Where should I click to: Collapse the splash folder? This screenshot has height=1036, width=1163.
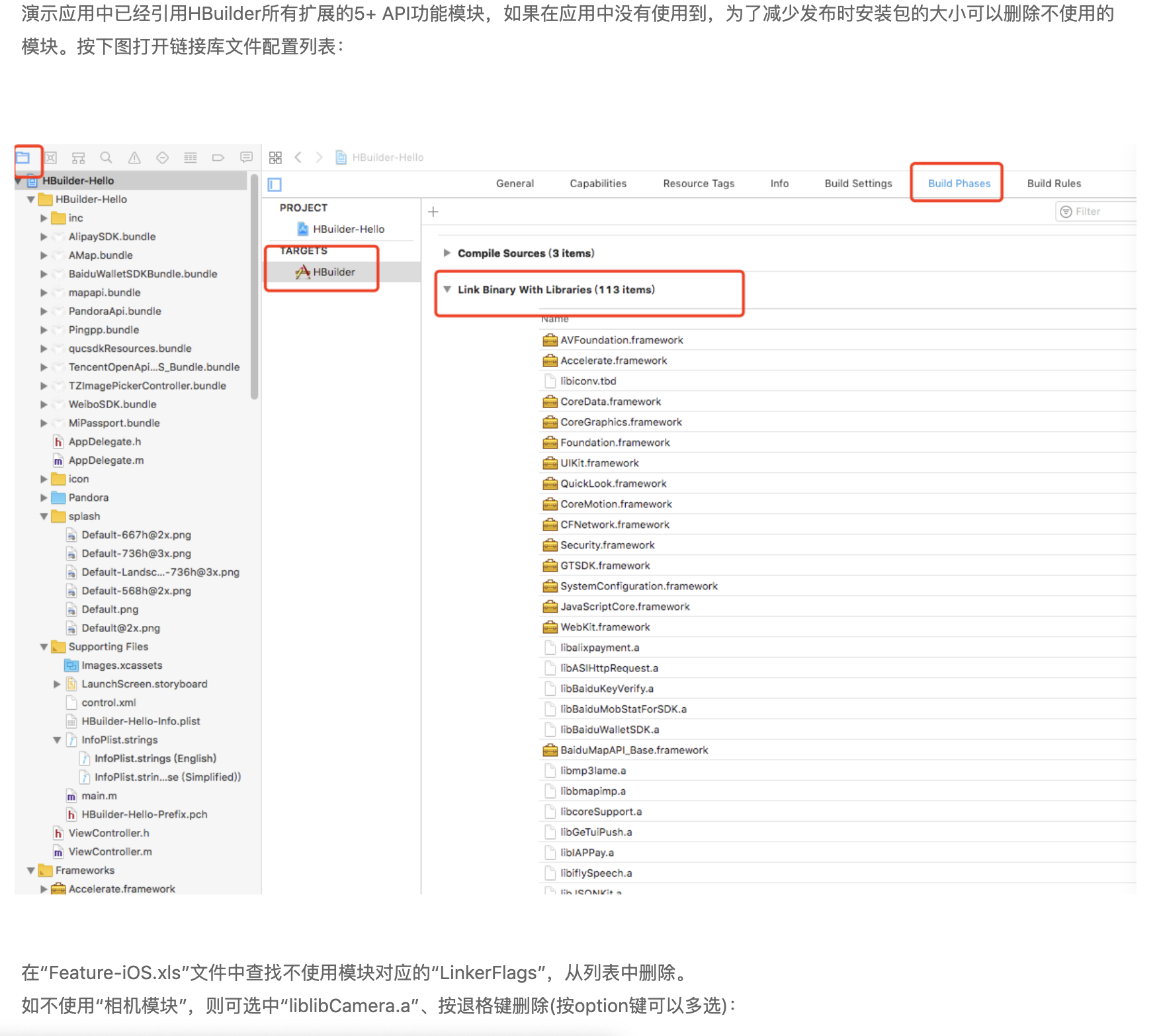(x=44, y=516)
